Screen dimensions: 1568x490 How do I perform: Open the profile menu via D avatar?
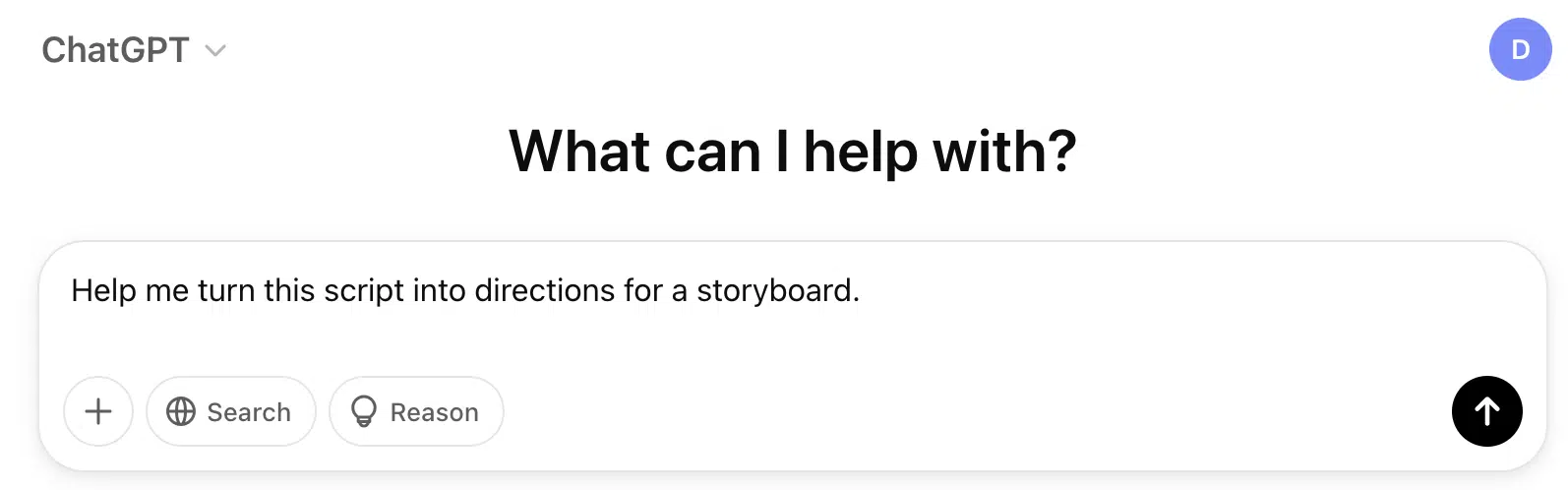click(x=1520, y=49)
